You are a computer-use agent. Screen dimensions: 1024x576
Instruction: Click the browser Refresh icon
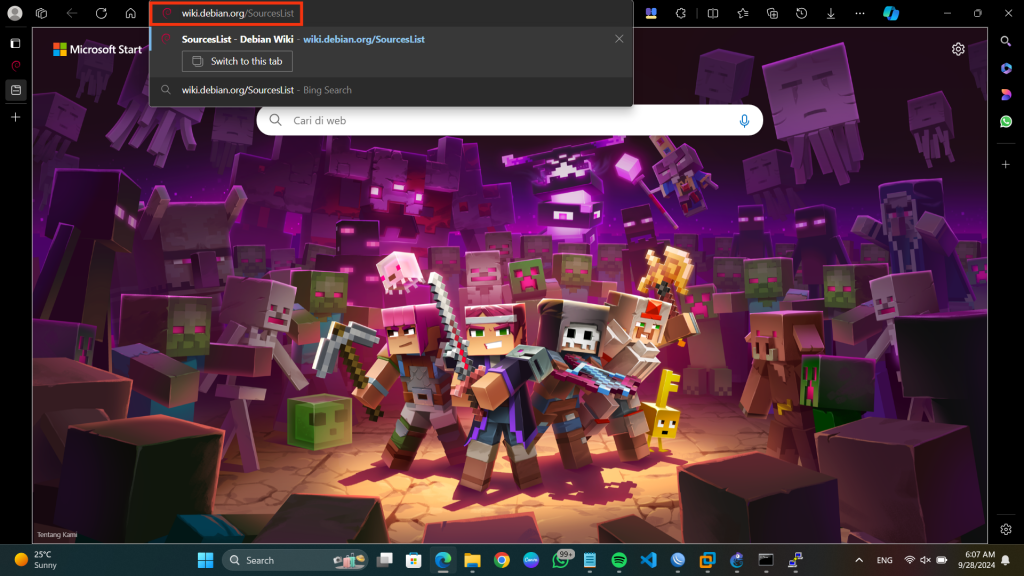(101, 14)
